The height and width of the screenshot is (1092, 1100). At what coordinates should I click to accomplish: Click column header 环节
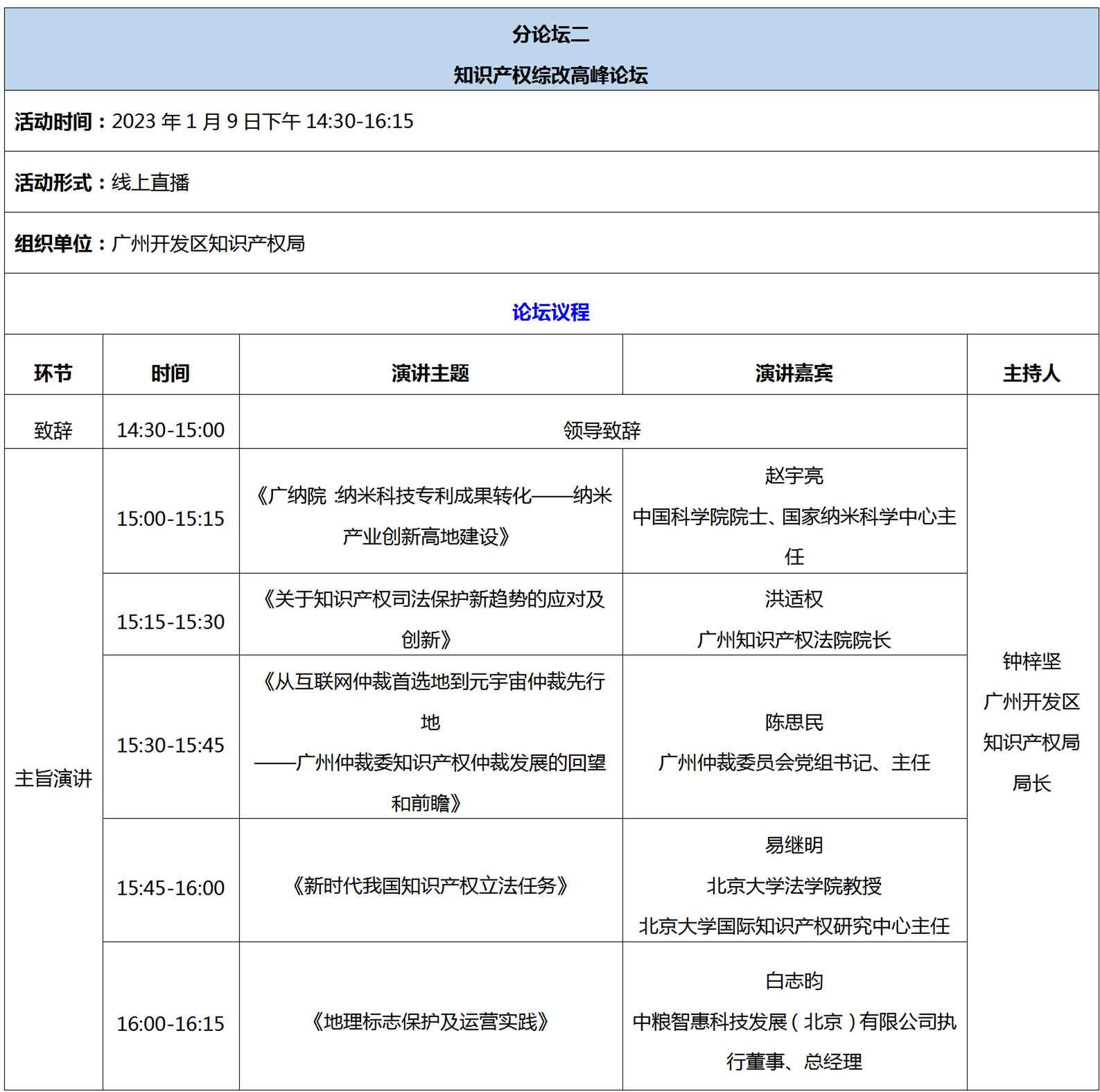point(53,373)
